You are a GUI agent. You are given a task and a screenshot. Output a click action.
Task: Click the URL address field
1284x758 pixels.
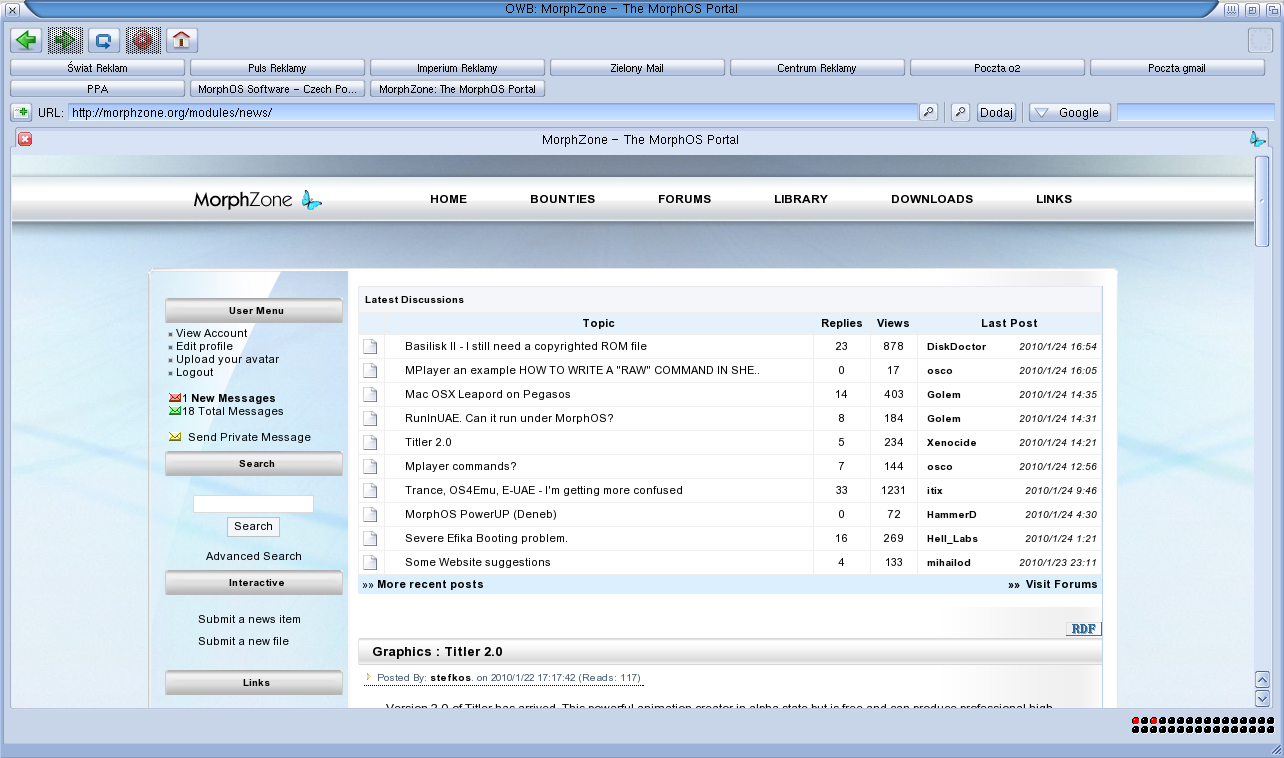pos(493,112)
